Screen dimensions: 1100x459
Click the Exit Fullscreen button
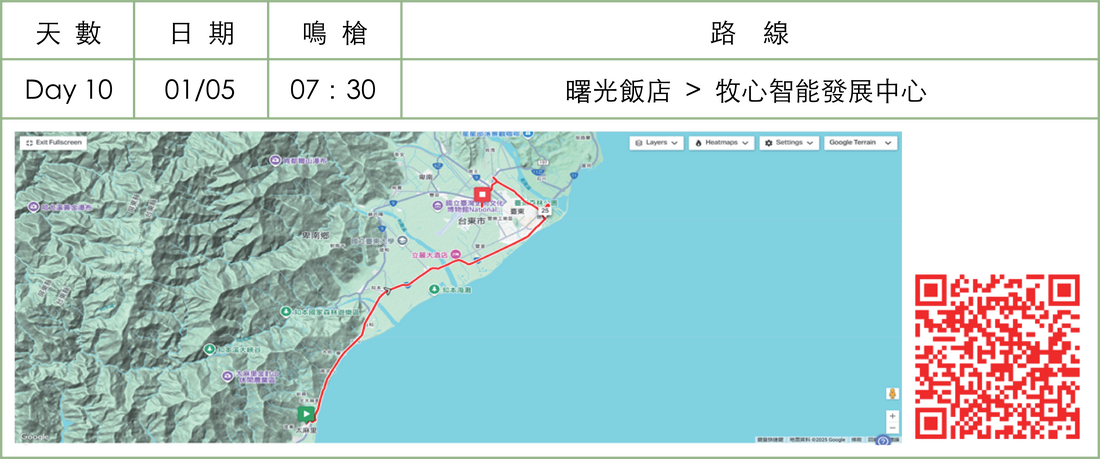[53, 142]
